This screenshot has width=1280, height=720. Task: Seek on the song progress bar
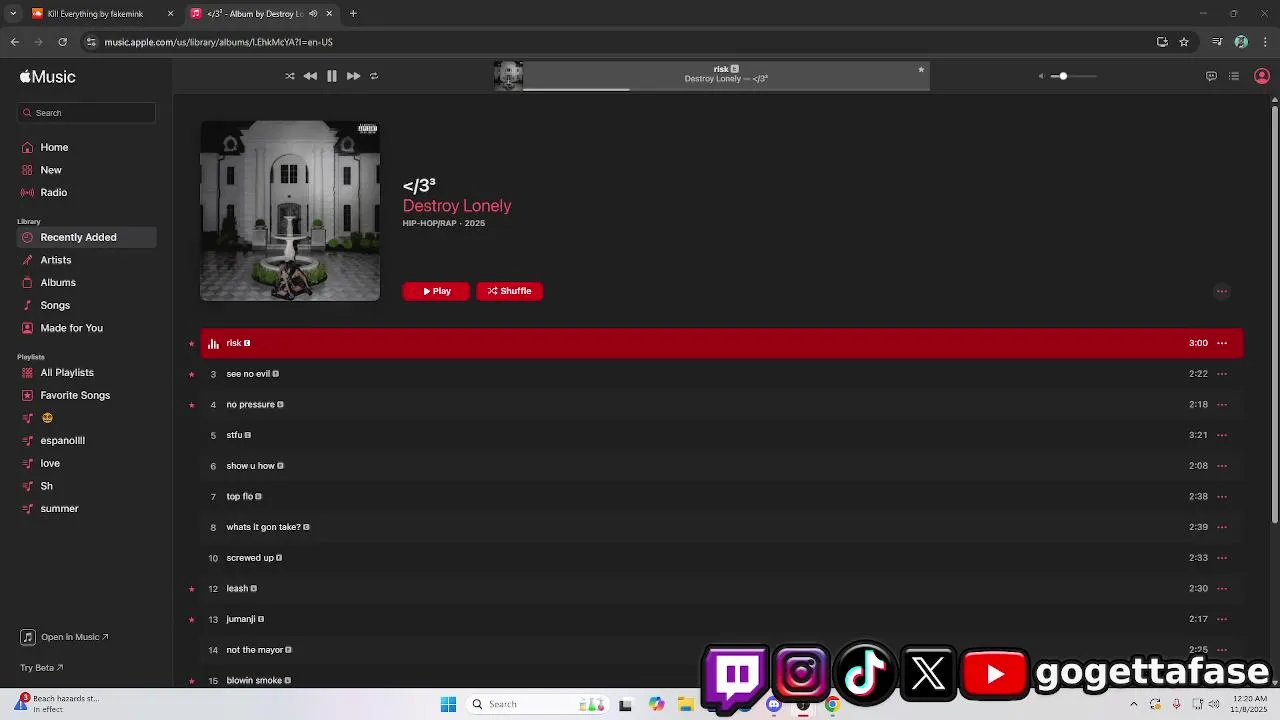[726, 89]
